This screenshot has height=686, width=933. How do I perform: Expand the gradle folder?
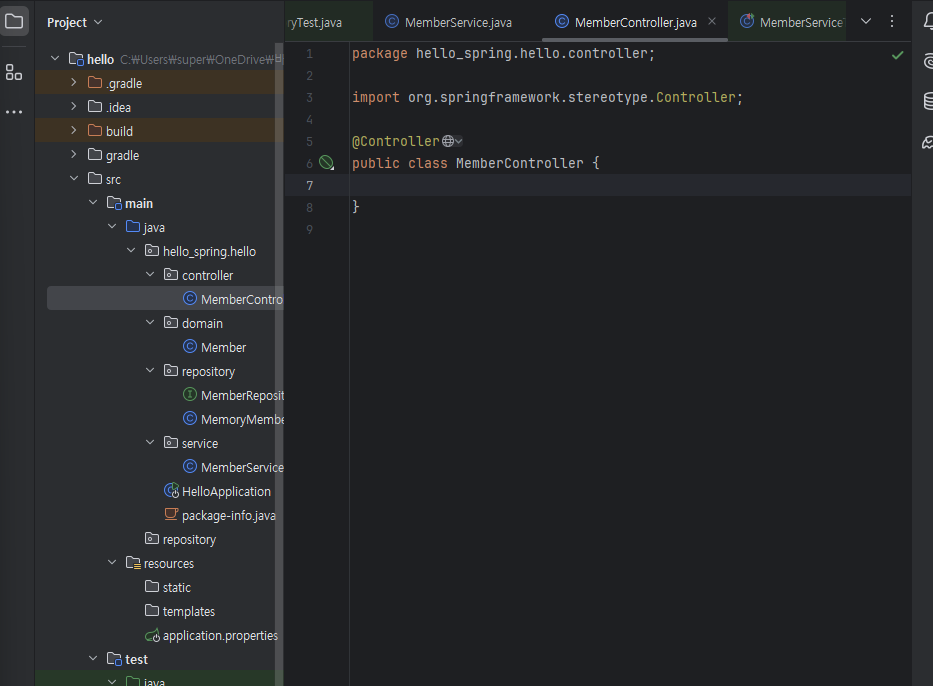point(74,154)
